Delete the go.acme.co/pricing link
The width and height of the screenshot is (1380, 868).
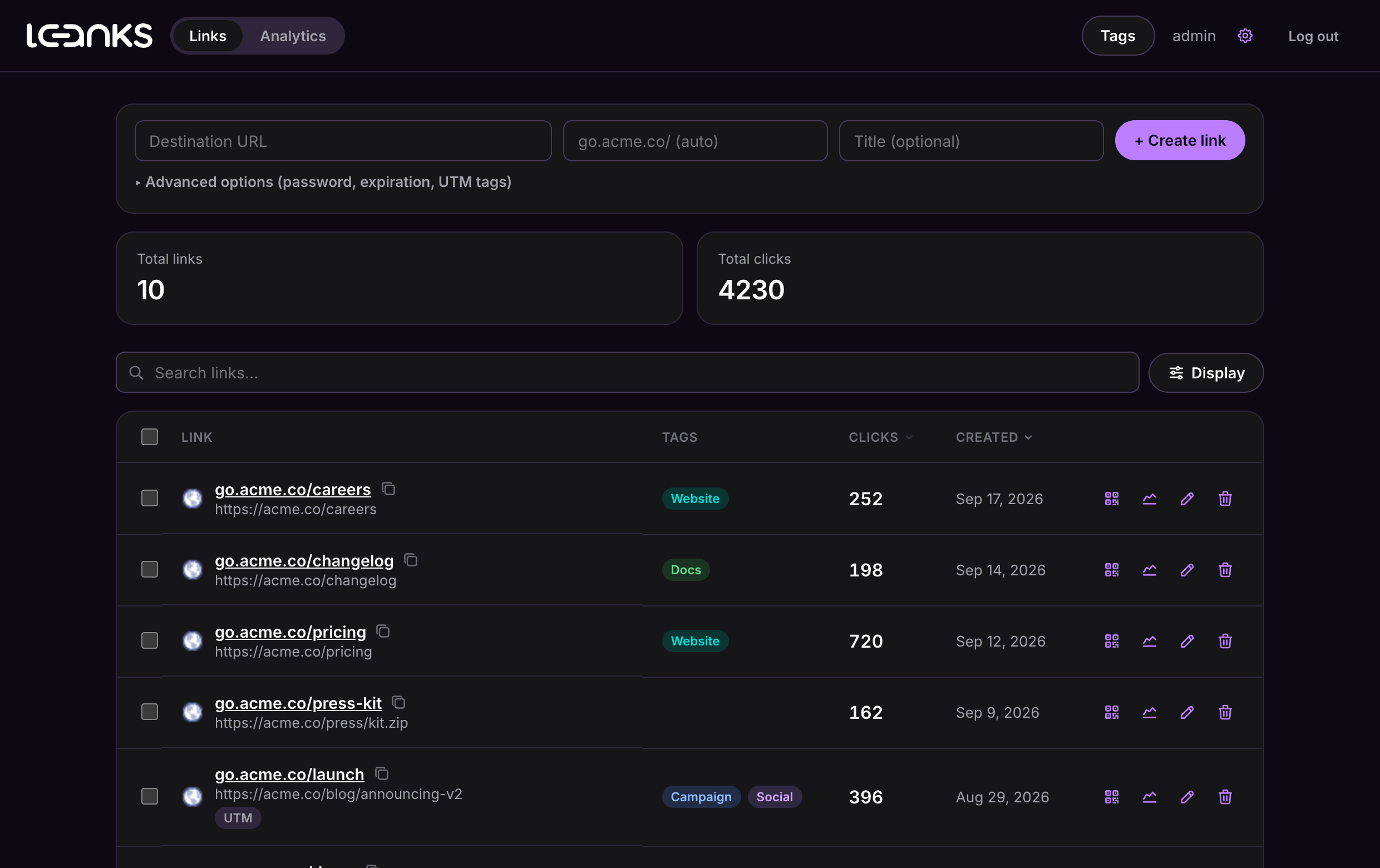pyautogui.click(x=1225, y=640)
